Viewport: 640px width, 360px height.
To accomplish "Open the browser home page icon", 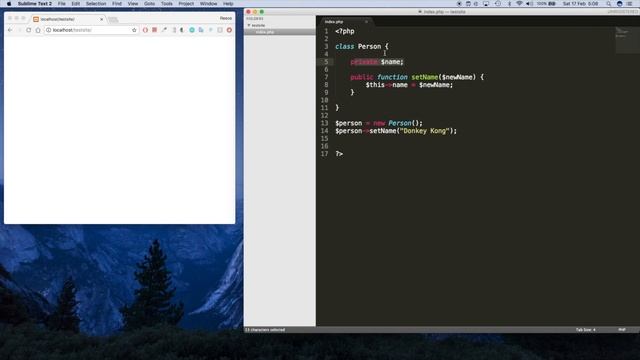I will point(38,30).
